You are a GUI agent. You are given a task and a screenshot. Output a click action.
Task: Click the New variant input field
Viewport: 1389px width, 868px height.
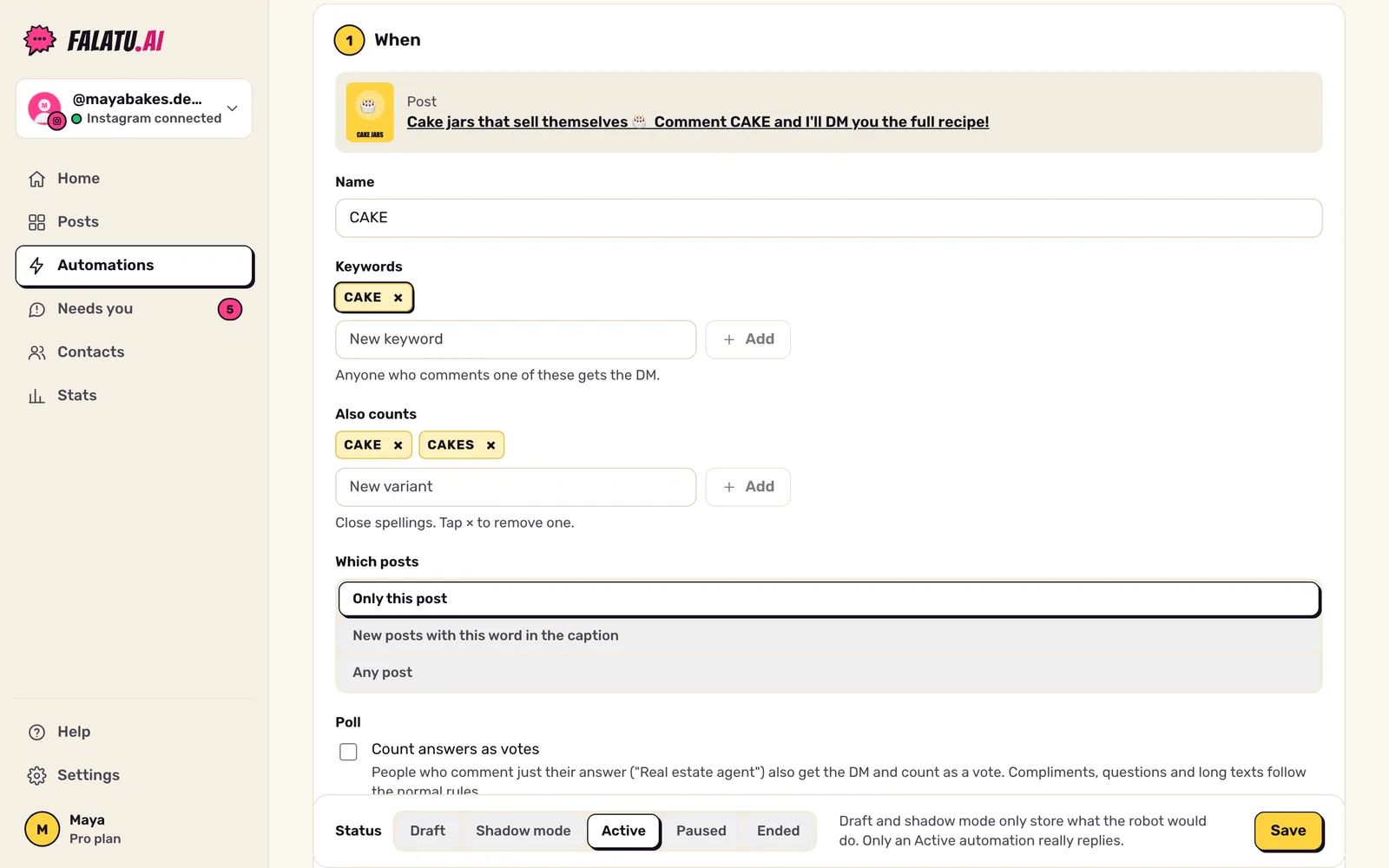pos(516,487)
